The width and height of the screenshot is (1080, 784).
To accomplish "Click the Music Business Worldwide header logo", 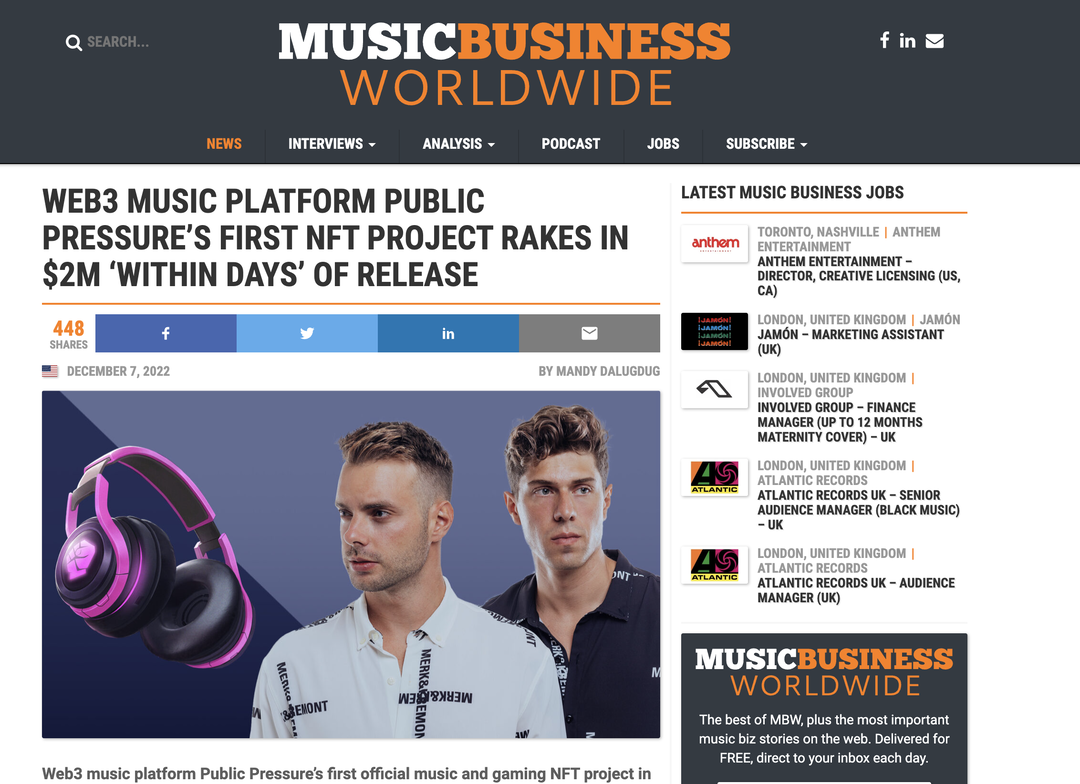I will click(x=504, y=63).
